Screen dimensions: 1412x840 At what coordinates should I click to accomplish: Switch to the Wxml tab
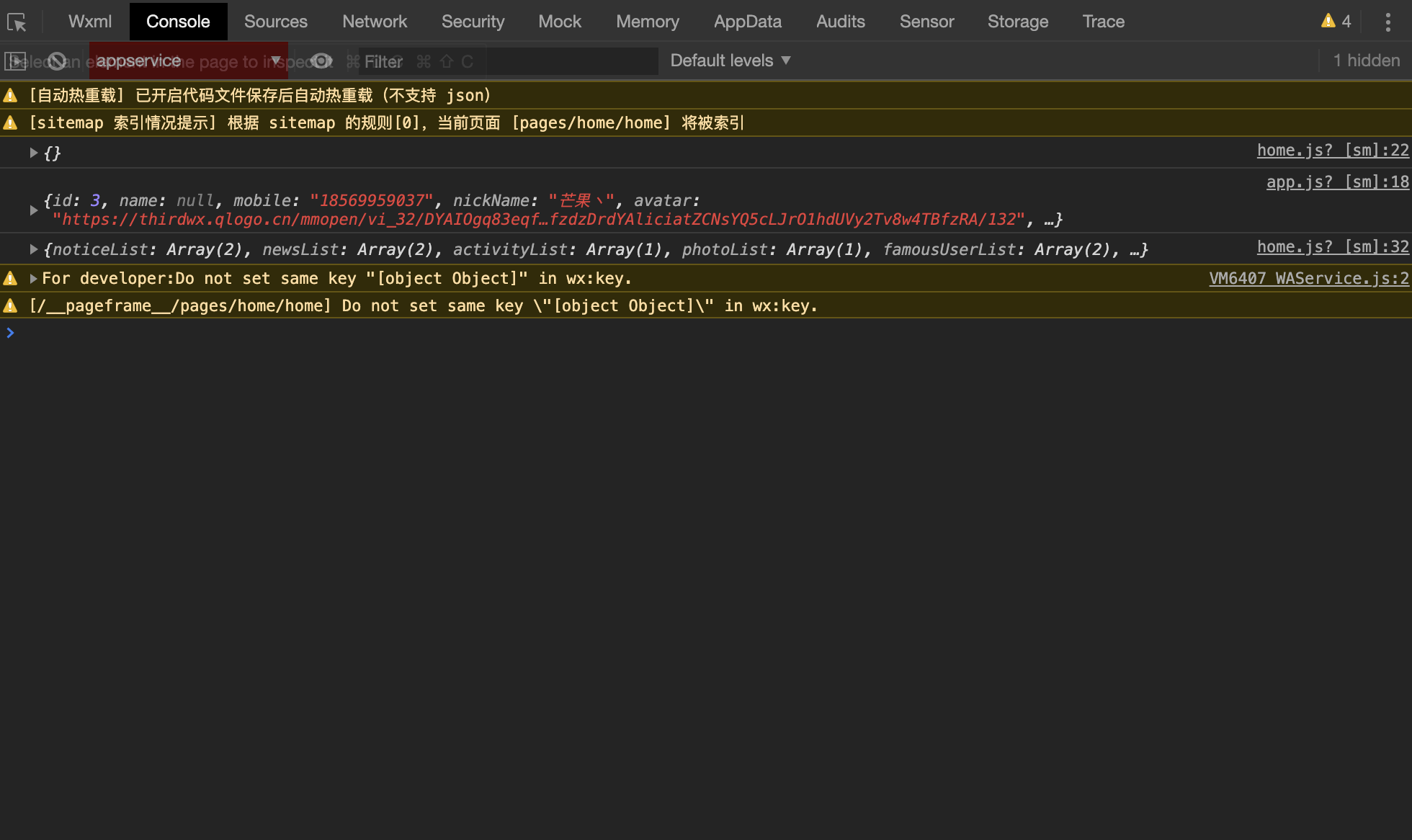(90, 22)
